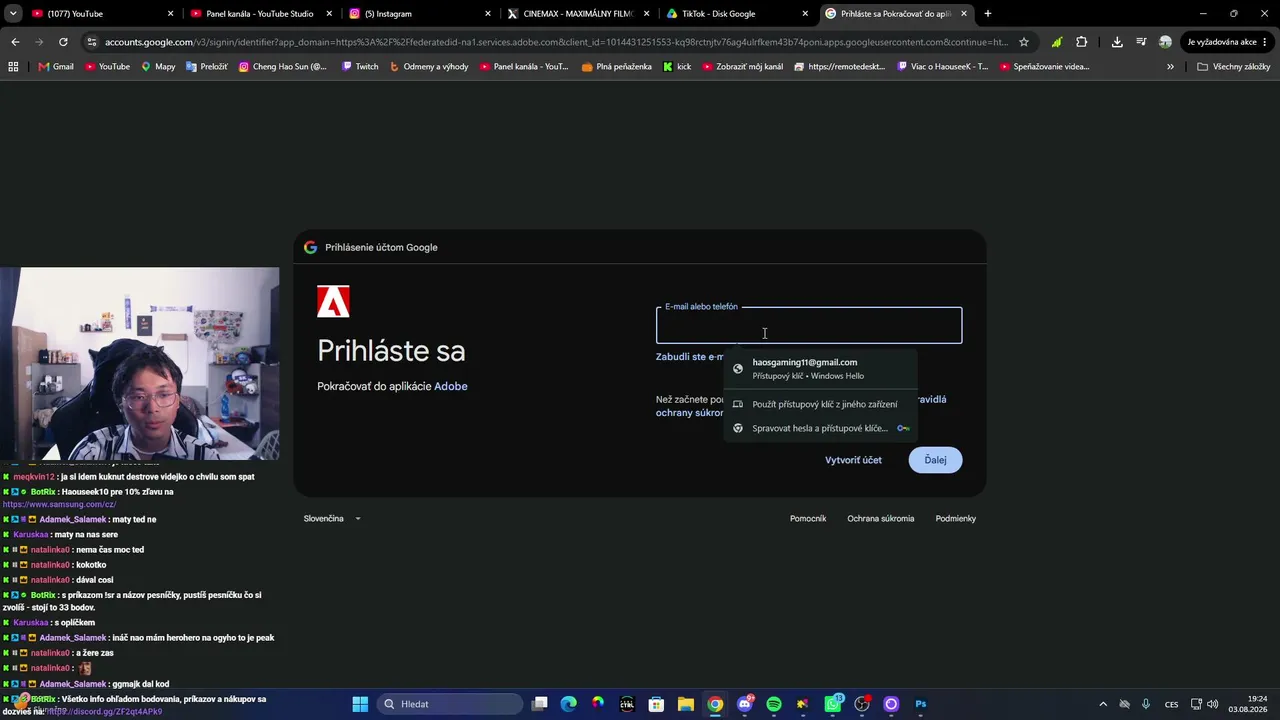Open the Gmail bookmark
The image size is (1280, 720).
[56, 67]
